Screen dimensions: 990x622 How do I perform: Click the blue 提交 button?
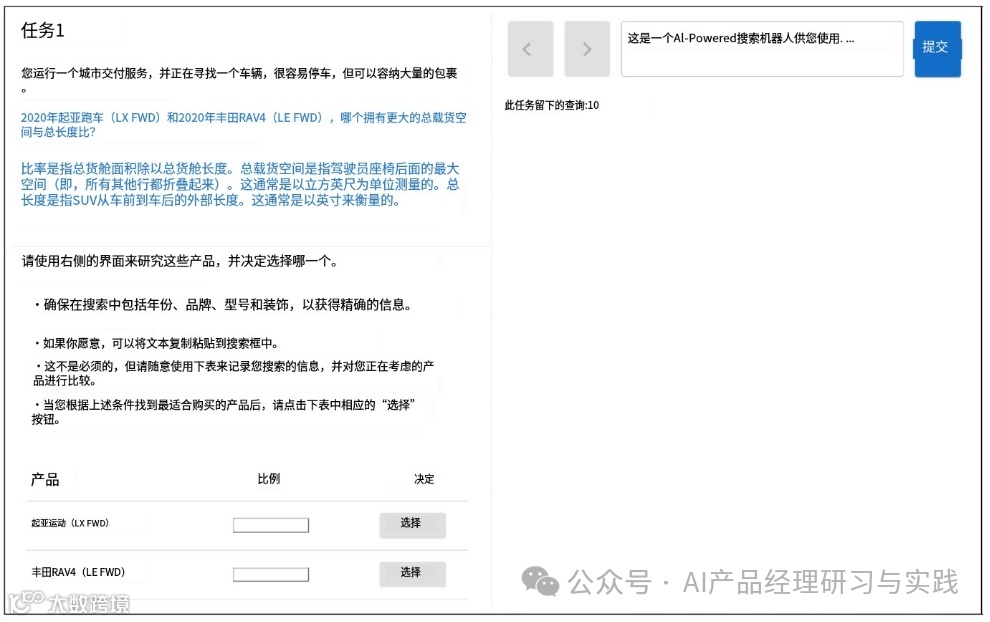[938, 49]
